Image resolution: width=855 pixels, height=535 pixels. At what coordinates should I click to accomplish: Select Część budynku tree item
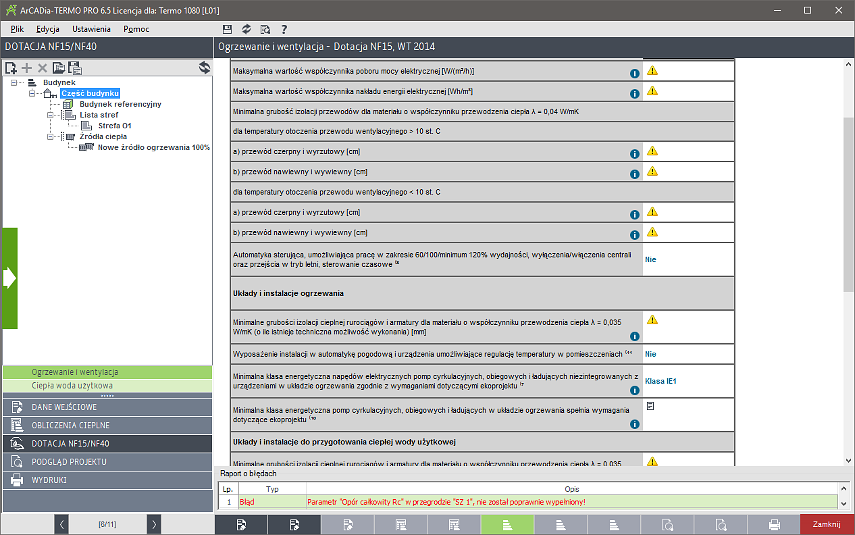(x=90, y=93)
